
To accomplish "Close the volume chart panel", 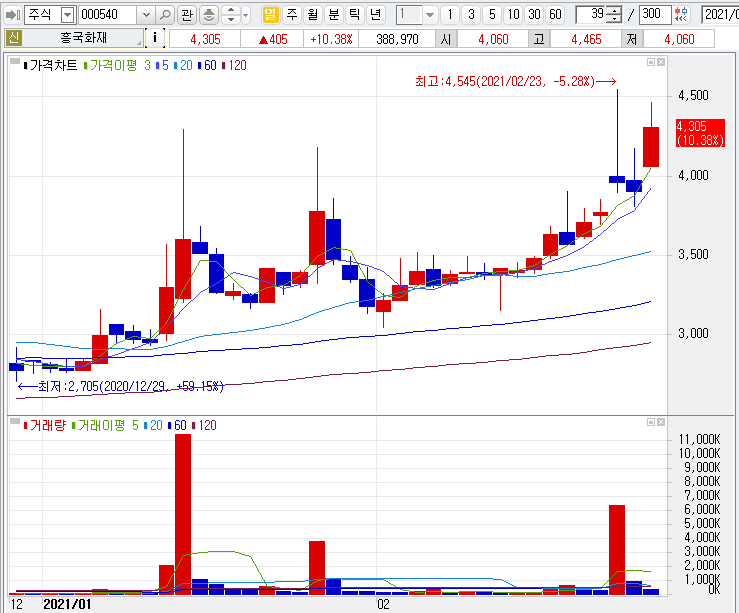I will tap(661, 422).
